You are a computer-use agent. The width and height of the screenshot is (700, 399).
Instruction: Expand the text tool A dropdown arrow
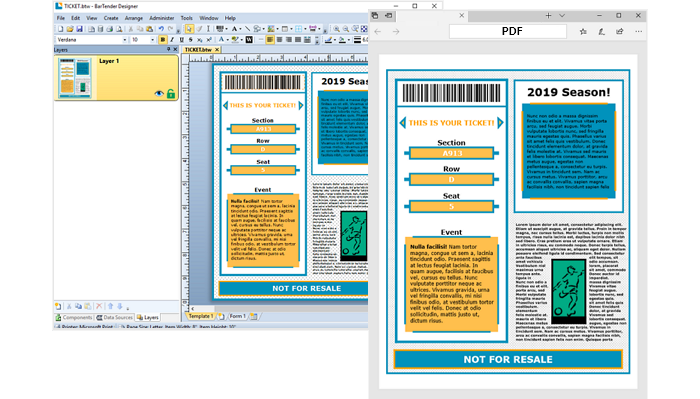240,29
